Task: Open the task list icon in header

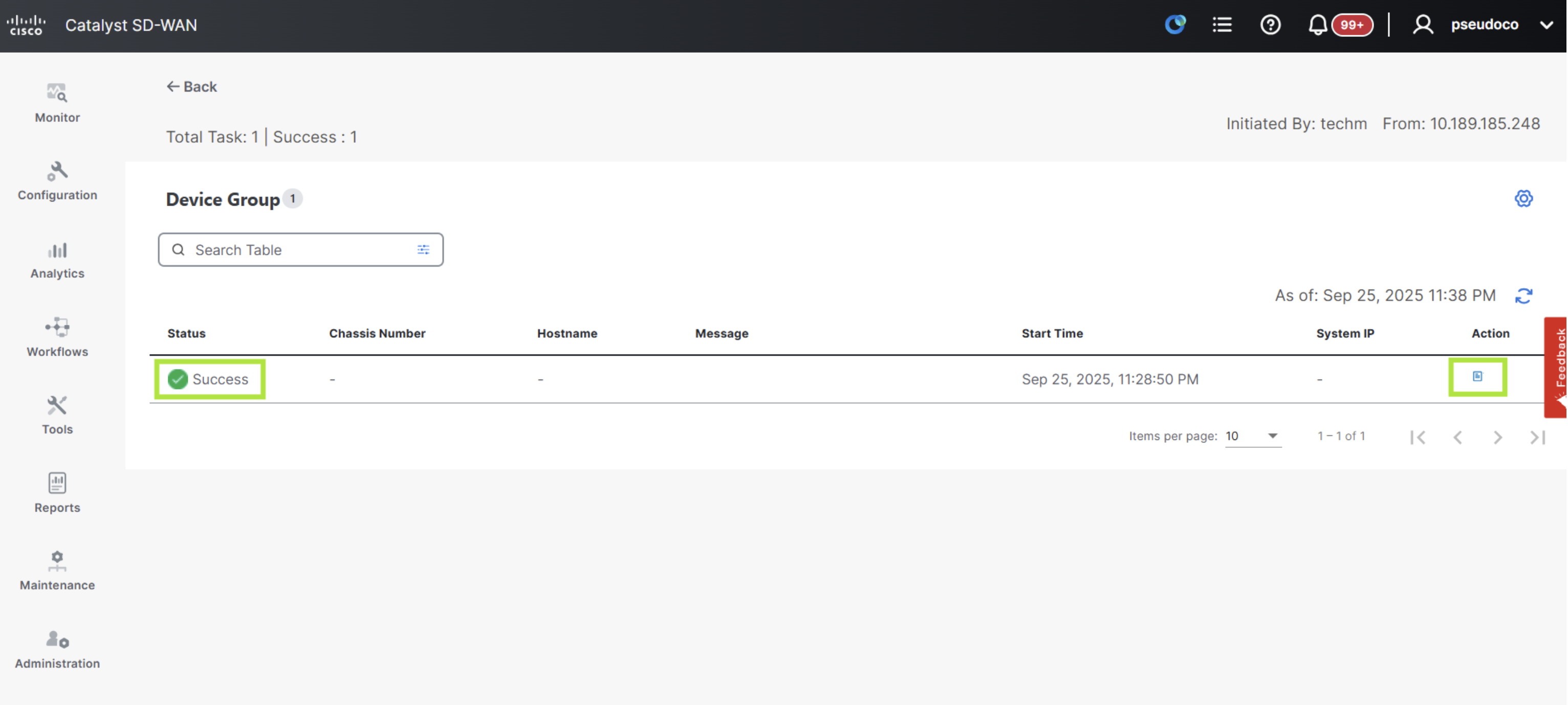Action: pos(1222,25)
